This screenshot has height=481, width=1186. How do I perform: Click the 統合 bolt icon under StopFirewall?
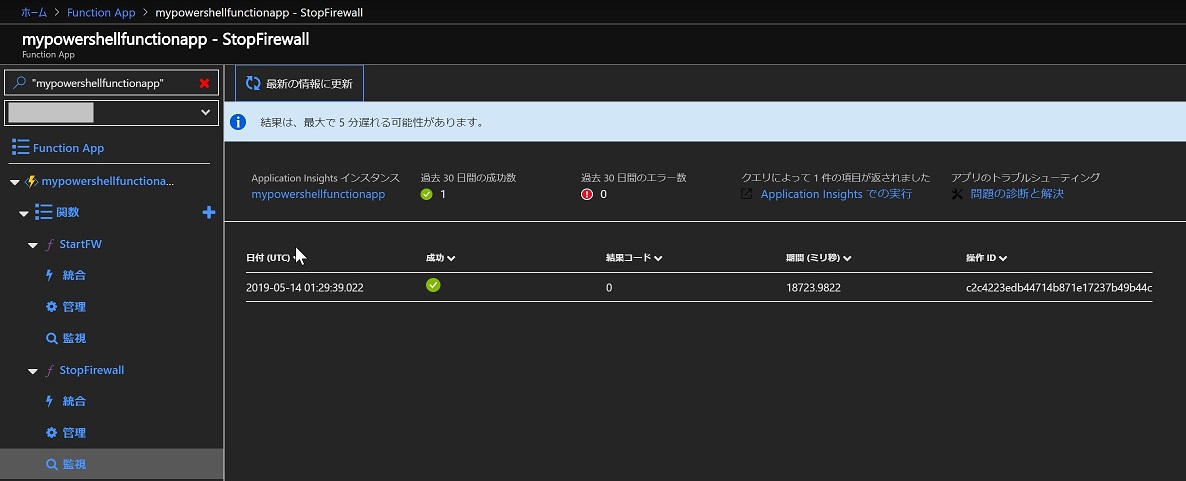[x=51, y=401]
